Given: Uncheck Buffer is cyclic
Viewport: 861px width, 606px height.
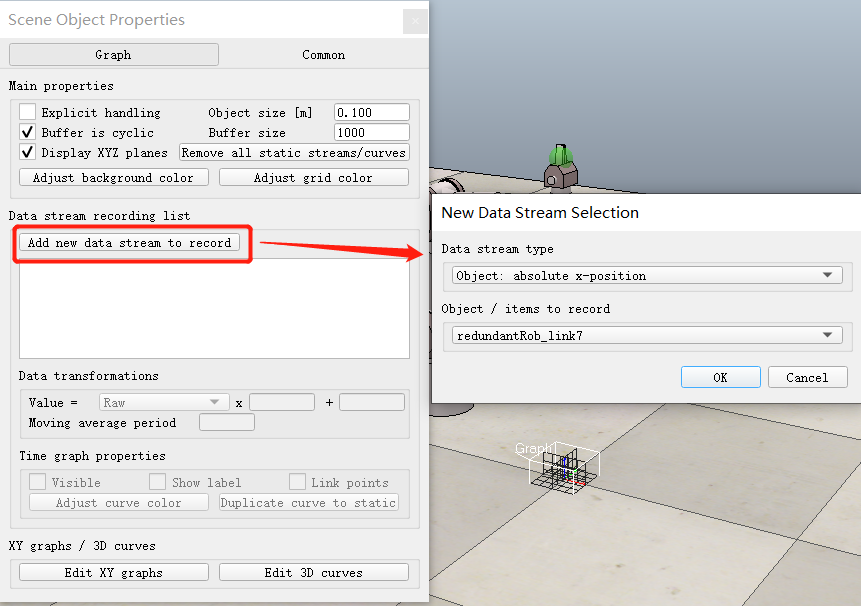Looking at the screenshot, I should coord(27,132).
